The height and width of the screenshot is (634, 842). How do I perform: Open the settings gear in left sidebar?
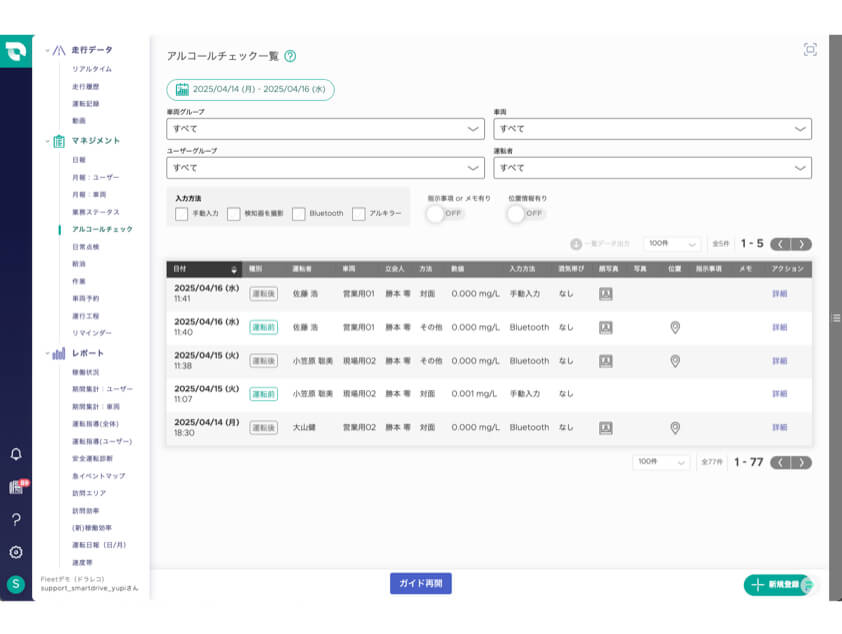[x=16, y=552]
